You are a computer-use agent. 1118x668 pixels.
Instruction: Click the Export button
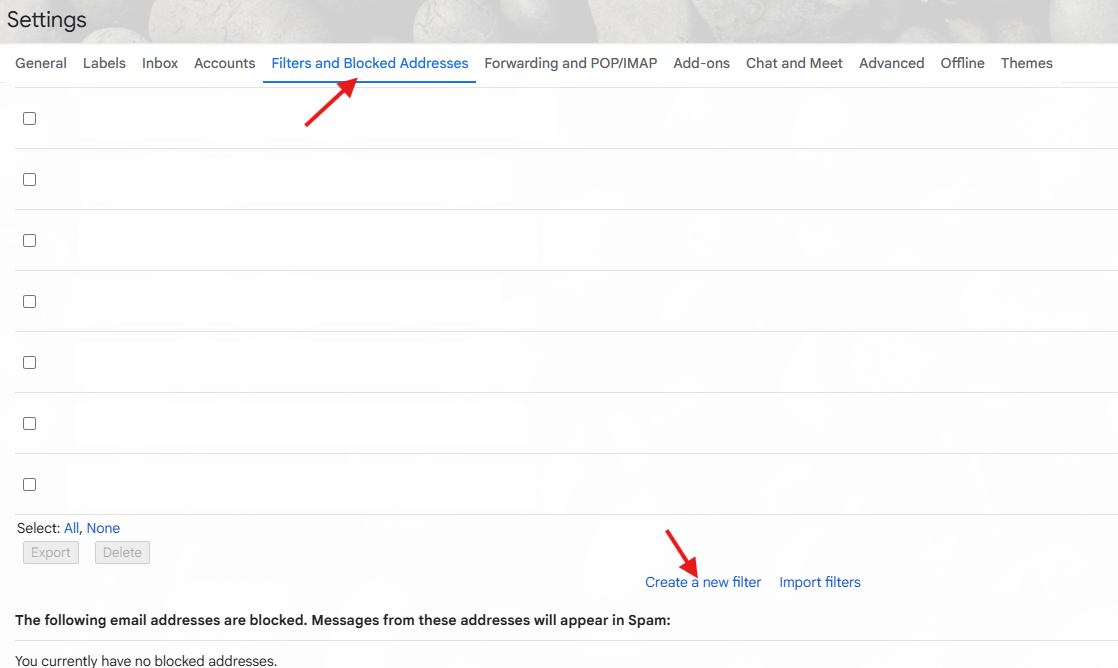(51, 553)
